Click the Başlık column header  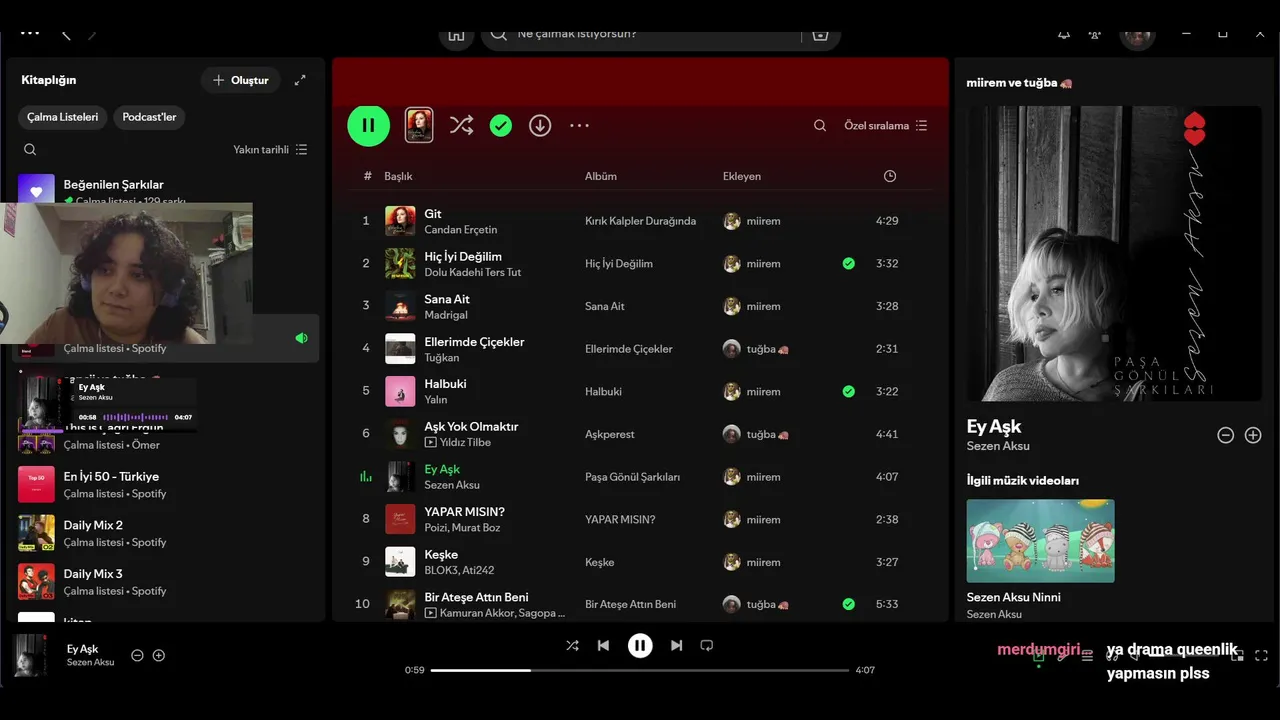pyautogui.click(x=398, y=176)
